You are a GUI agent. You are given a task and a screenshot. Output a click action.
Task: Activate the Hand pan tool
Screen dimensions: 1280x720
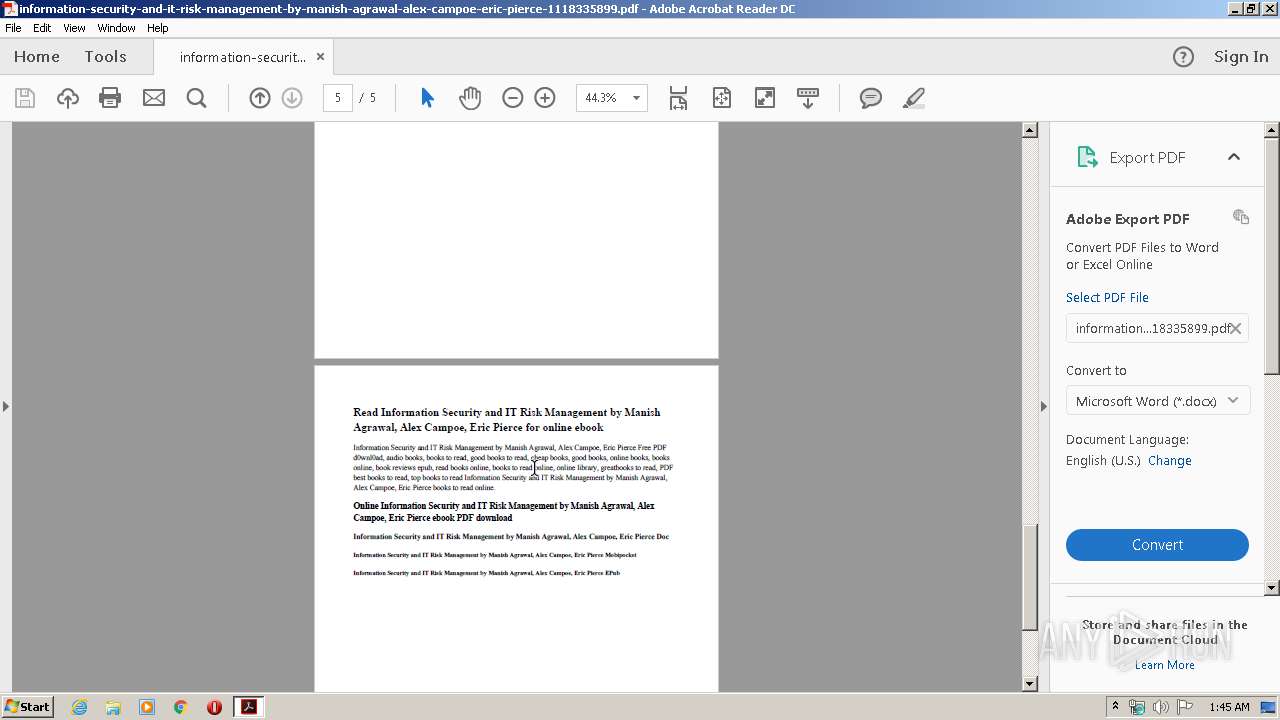[470, 98]
